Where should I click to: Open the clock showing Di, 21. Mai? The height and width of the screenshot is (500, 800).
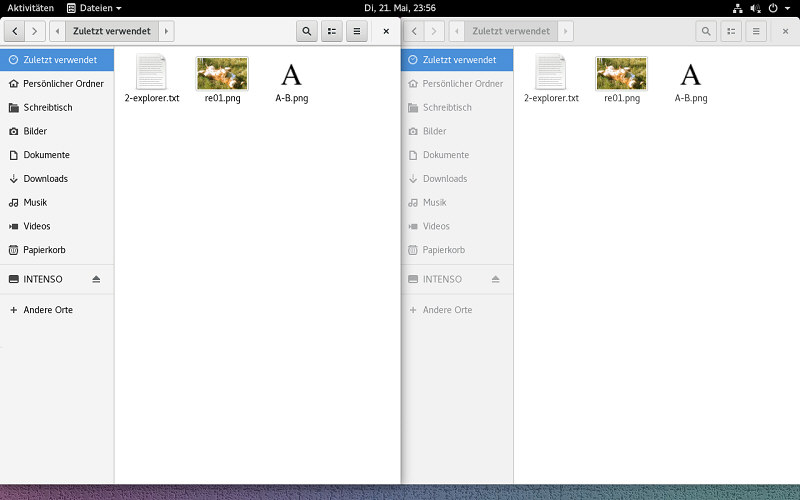(x=399, y=7)
